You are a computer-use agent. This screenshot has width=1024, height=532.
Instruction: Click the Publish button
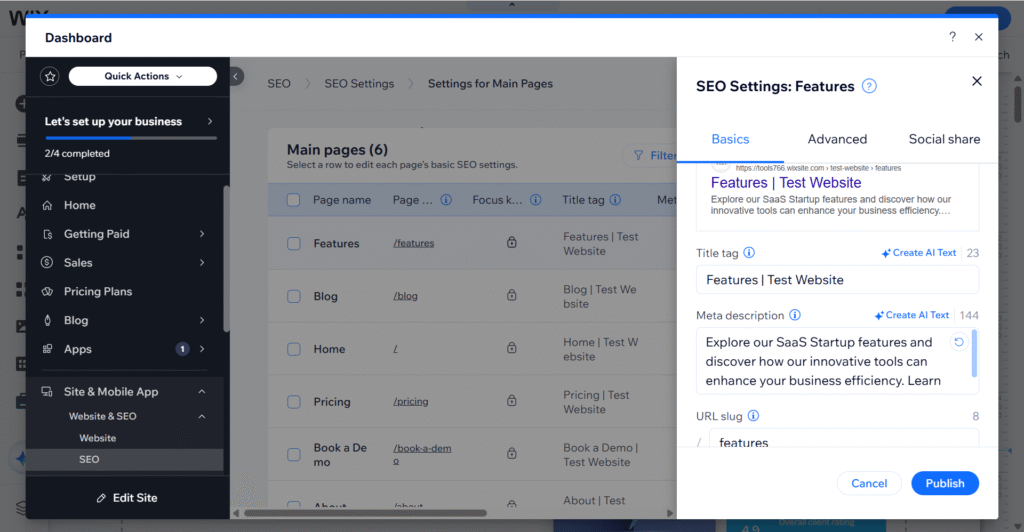944,483
